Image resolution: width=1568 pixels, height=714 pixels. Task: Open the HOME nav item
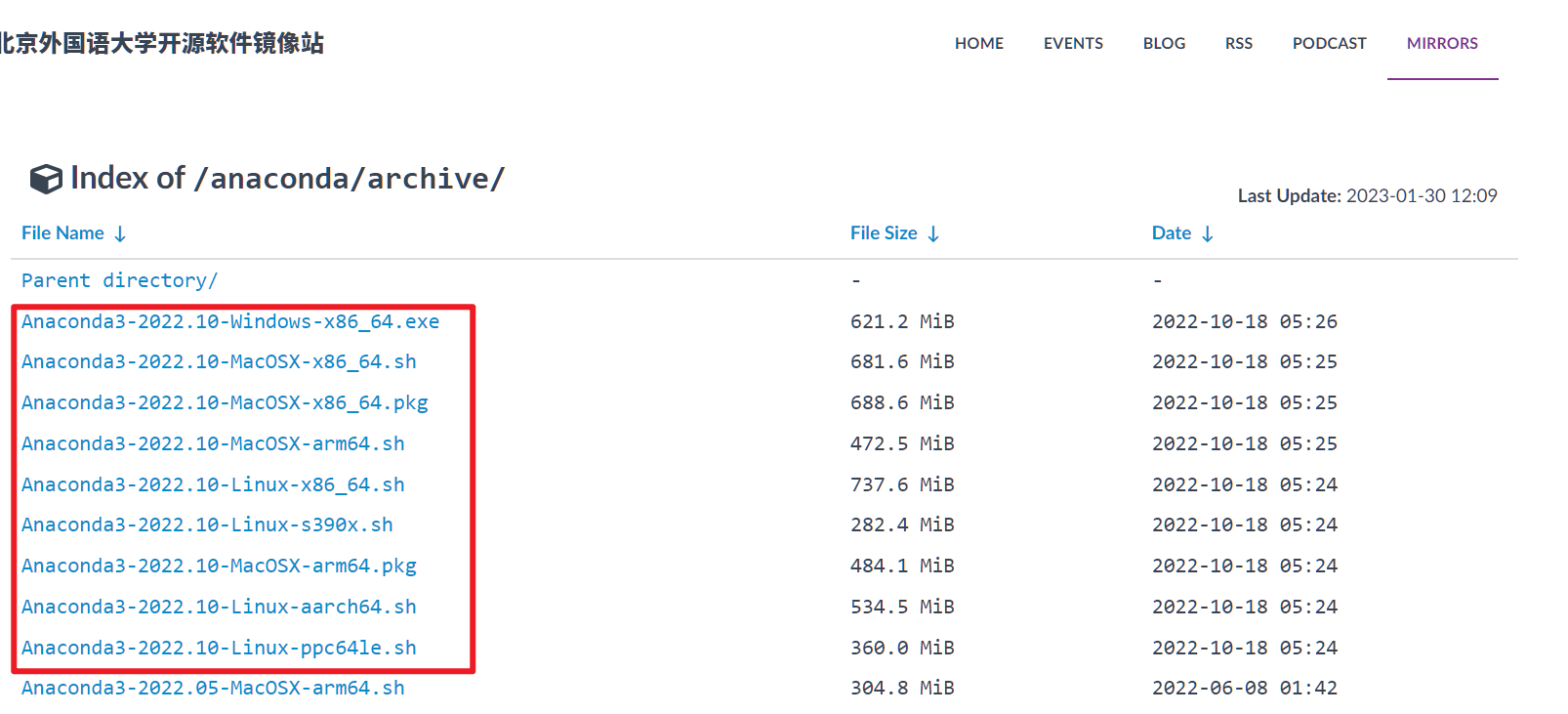tap(979, 43)
